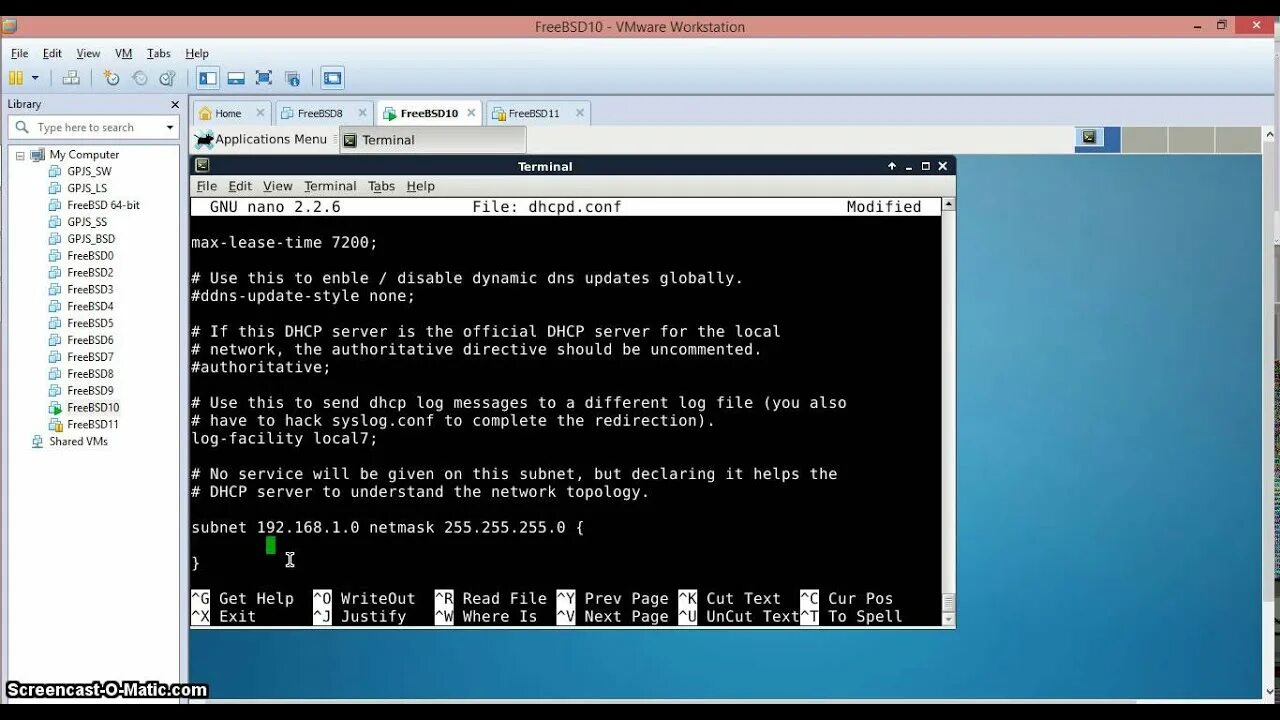Select GPJS_SW virtual machine
This screenshot has height=720, width=1280.
[x=89, y=172]
